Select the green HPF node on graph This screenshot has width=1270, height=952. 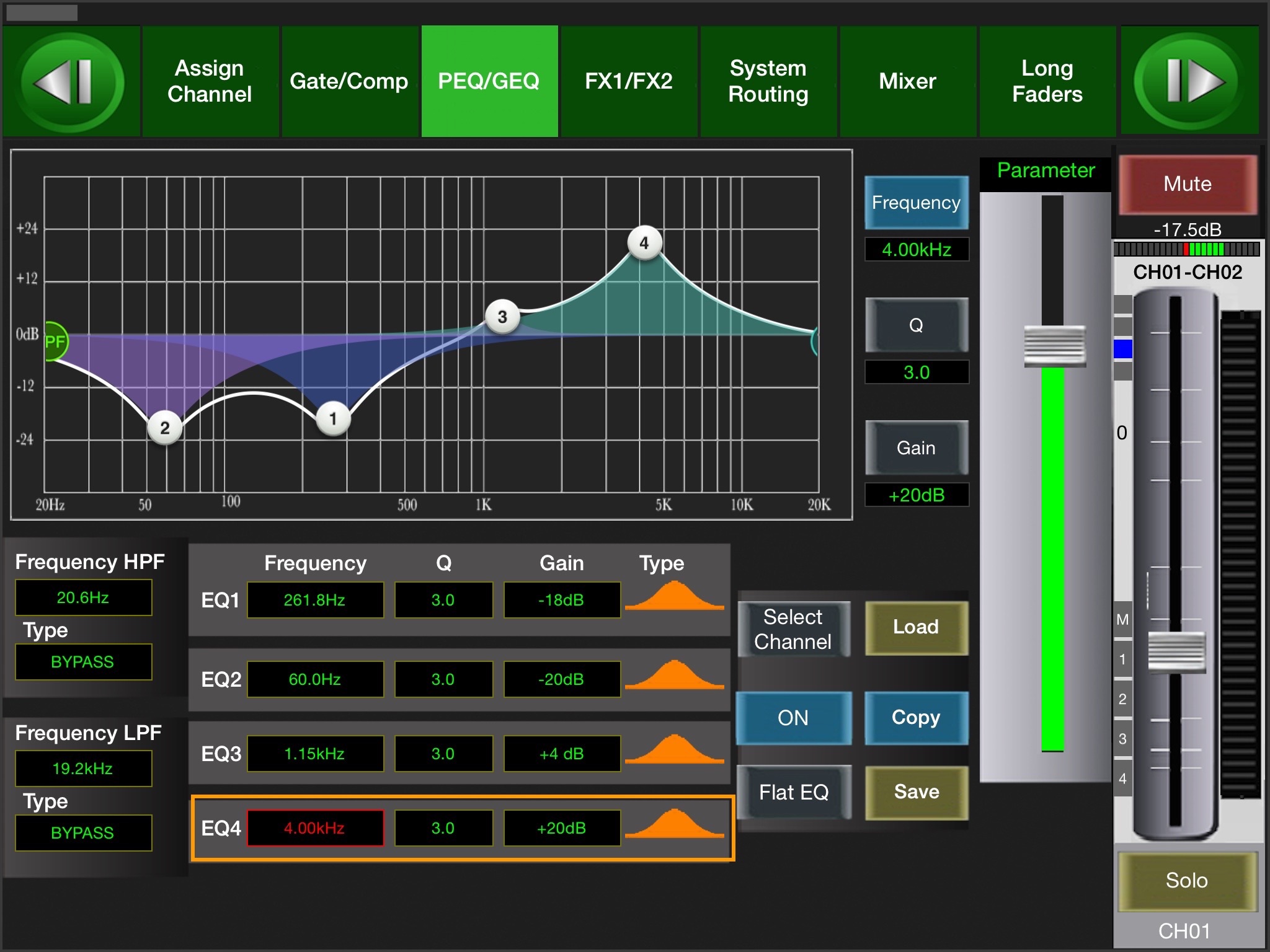tap(56, 341)
